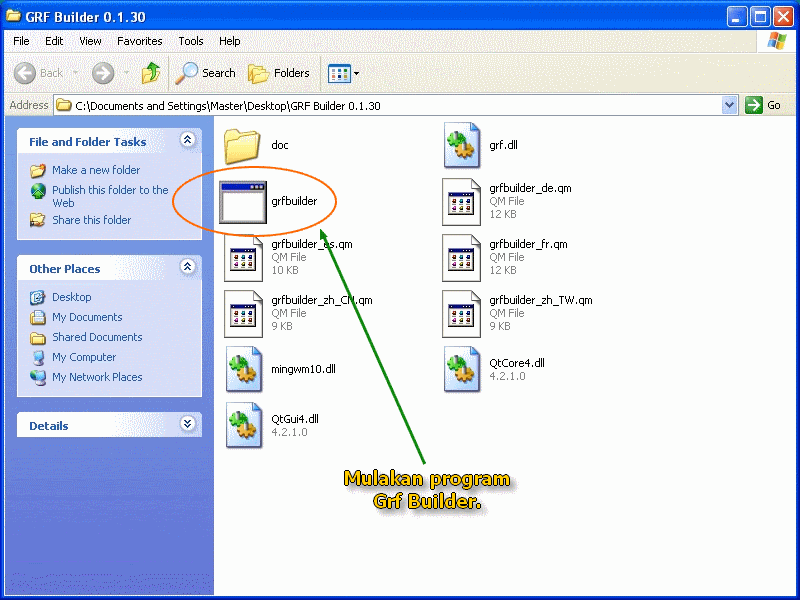Open the Address bar dropdown
The height and width of the screenshot is (600, 800).
730,105
